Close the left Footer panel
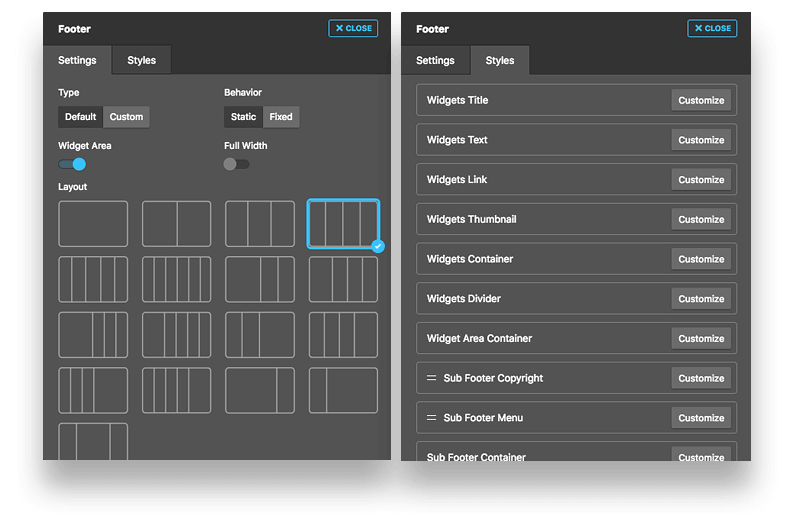The image size is (800, 515). tap(353, 28)
